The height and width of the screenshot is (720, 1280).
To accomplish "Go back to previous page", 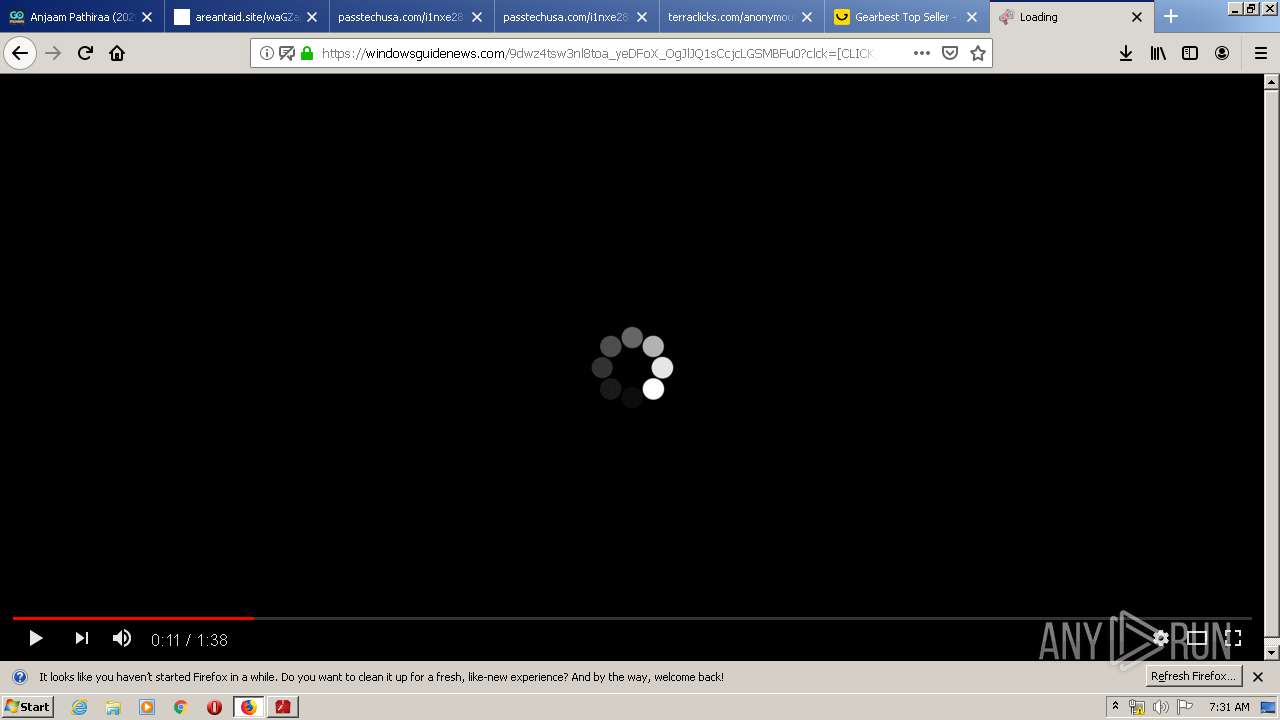I will pos(20,53).
